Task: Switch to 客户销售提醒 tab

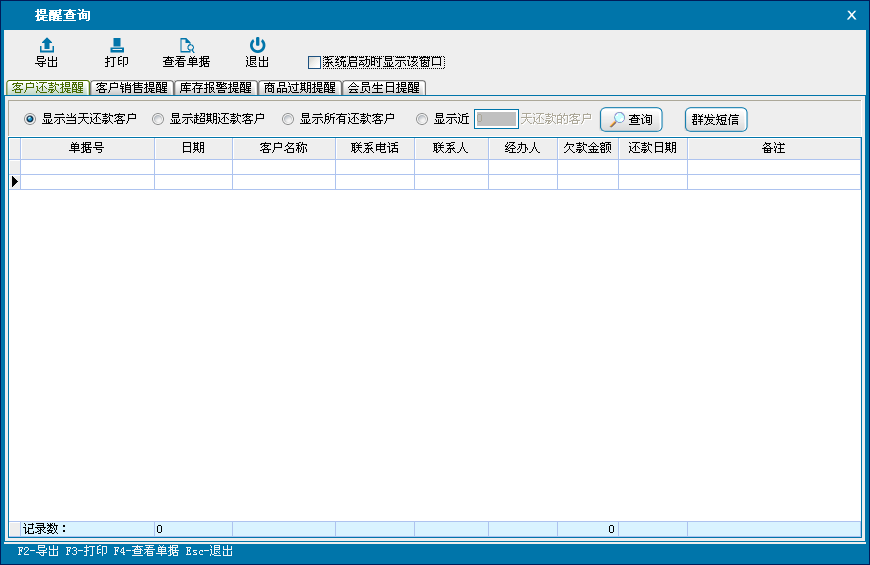Action: (x=131, y=88)
